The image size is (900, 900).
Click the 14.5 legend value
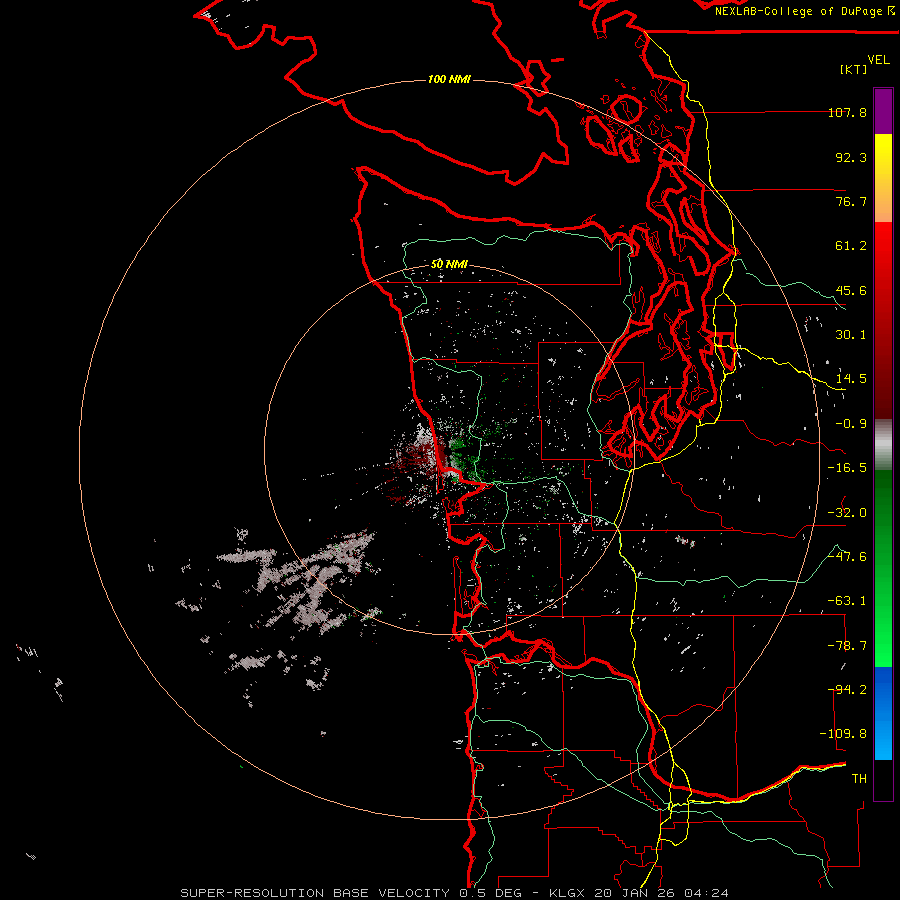(851, 379)
